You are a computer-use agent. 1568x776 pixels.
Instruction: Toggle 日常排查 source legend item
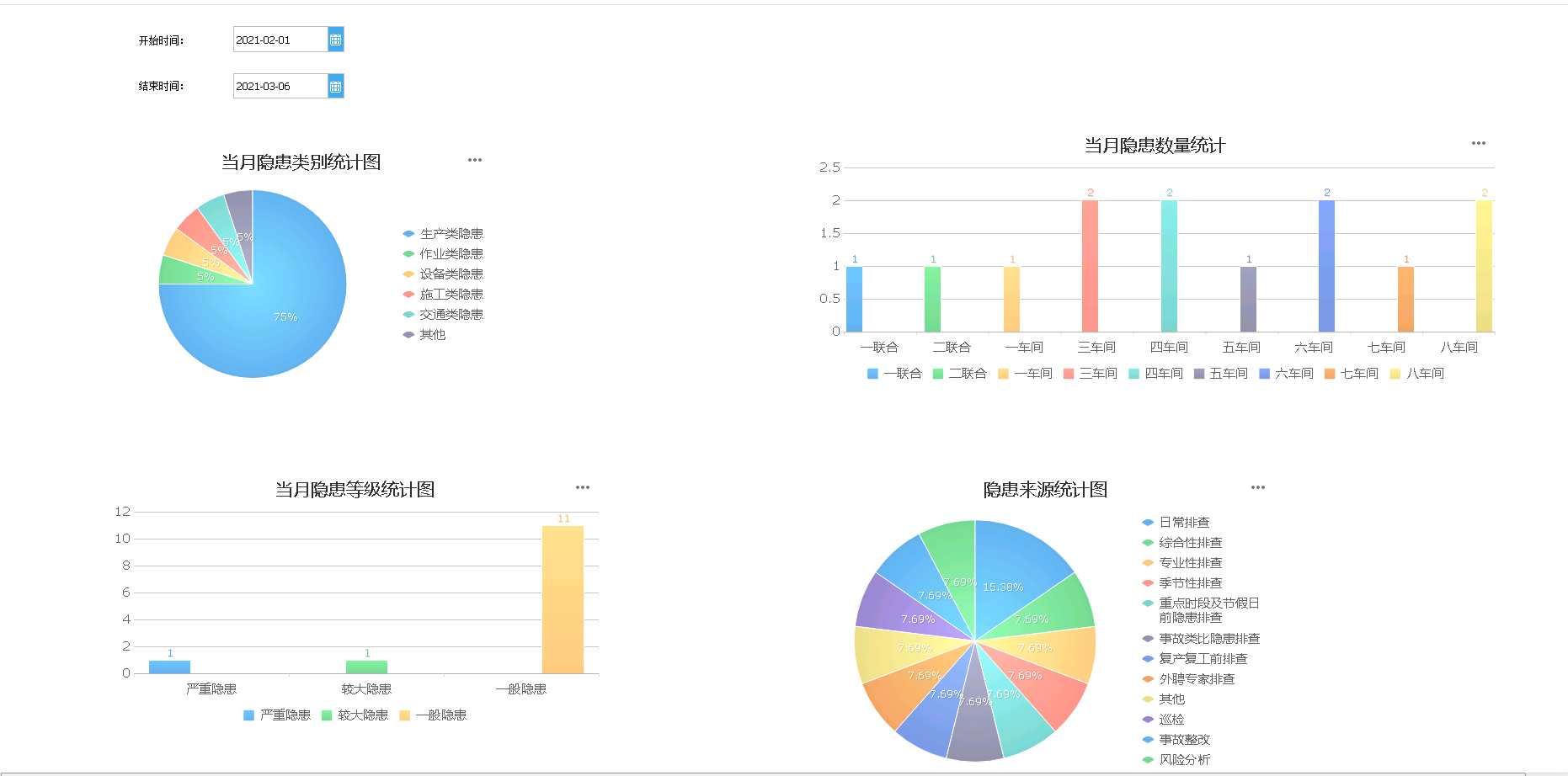tap(1176, 523)
